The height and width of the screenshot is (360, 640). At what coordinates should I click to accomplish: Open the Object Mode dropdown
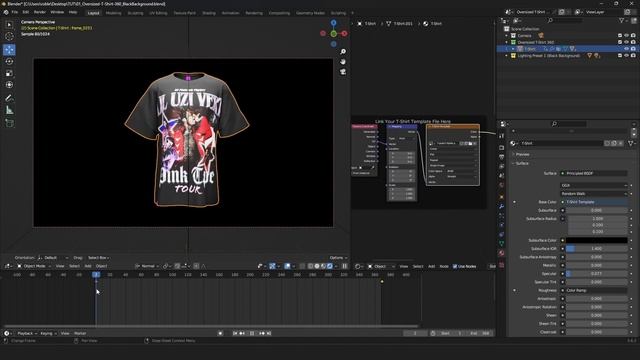[x=34, y=266]
